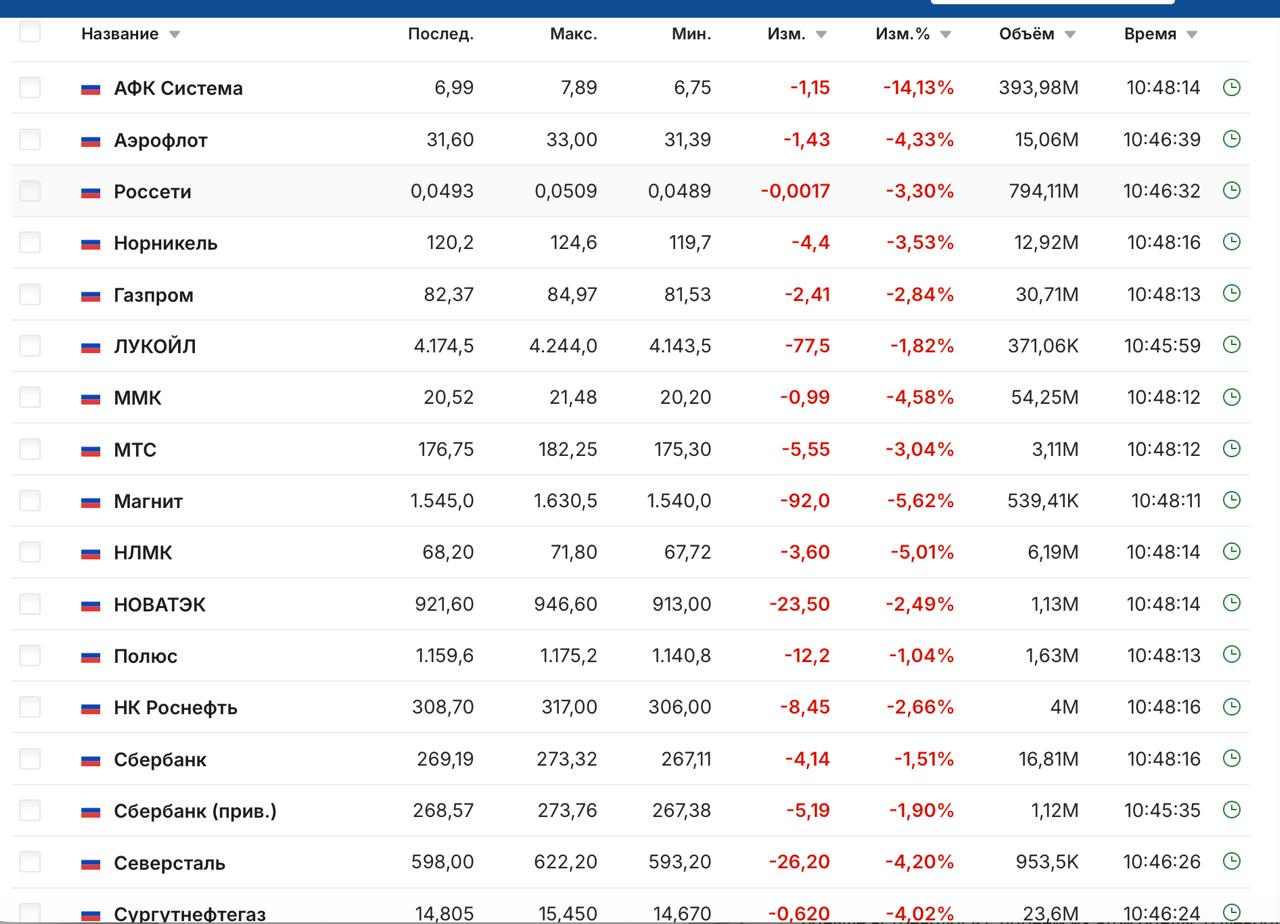The height and width of the screenshot is (924, 1280).
Task: Sort by Изм.% using its arrow
Action: pos(945,34)
